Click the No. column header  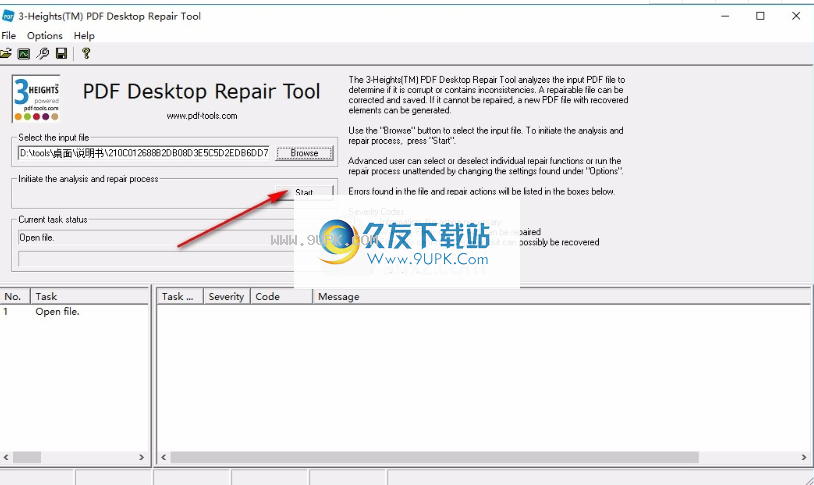tap(15, 297)
